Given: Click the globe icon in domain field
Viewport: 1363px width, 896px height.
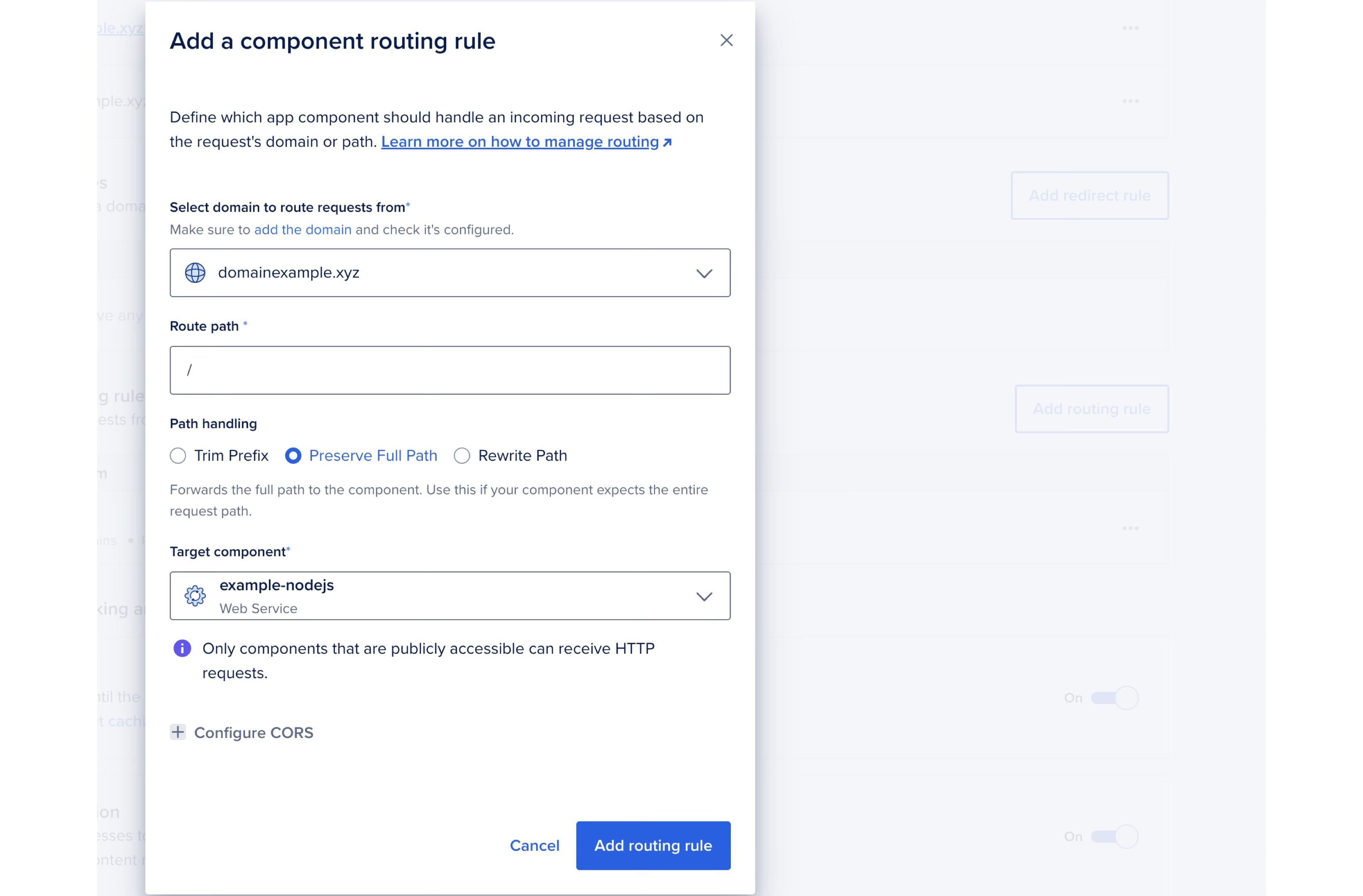Looking at the screenshot, I should click(195, 273).
